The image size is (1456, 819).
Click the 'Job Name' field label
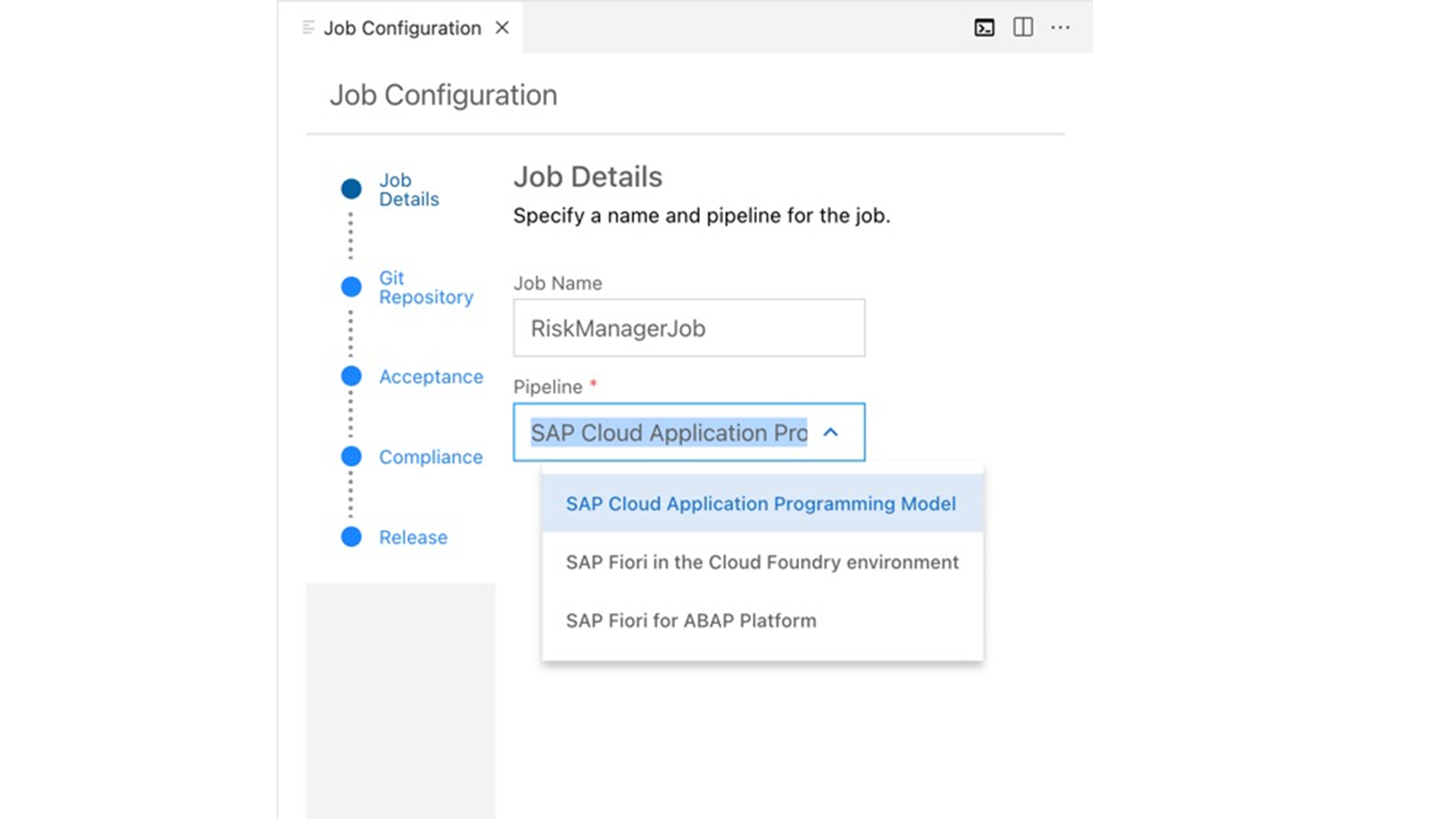pyautogui.click(x=558, y=283)
